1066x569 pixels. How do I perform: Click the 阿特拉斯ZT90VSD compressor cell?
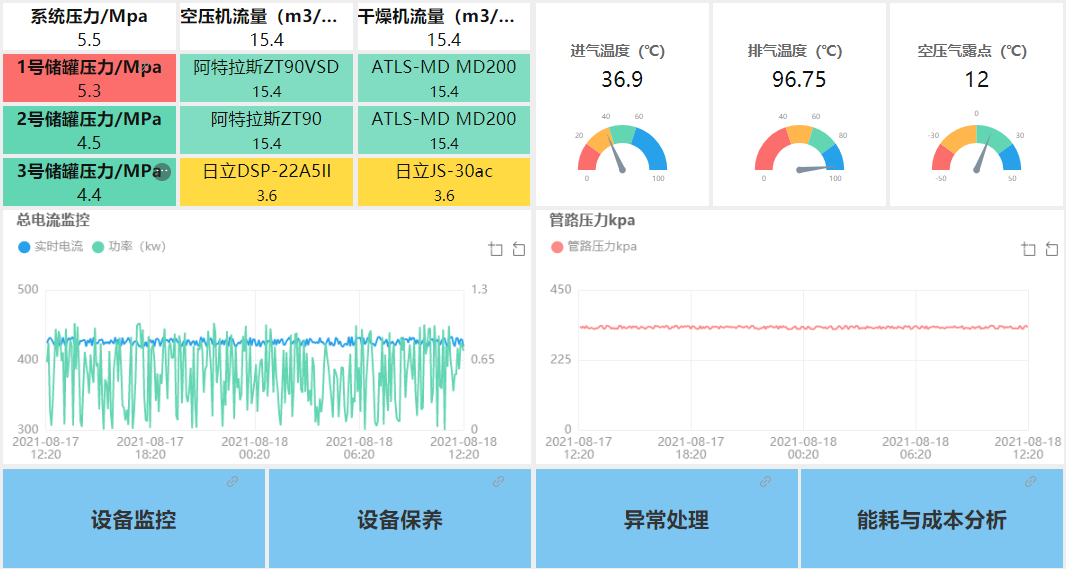pos(266,78)
